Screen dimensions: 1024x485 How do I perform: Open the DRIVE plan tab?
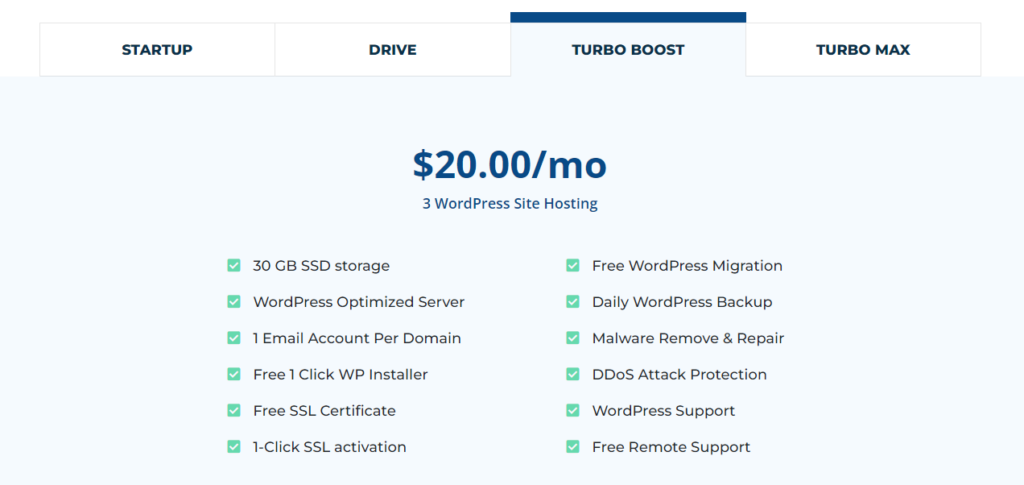(x=392, y=50)
